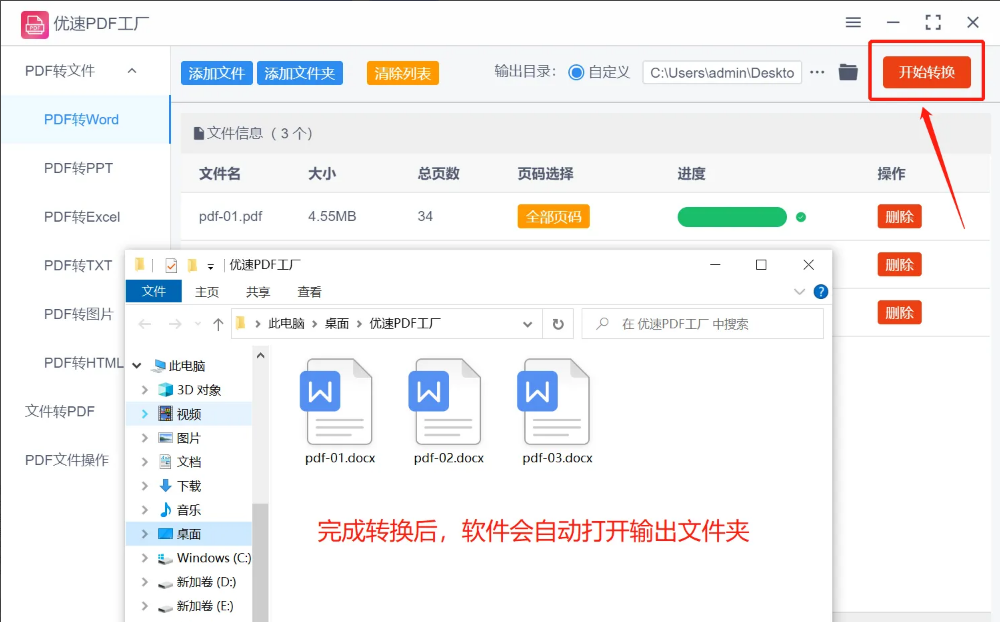The width and height of the screenshot is (1000, 622).
Task: Select the pdf-03.docx document icon
Action: click(x=553, y=402)
